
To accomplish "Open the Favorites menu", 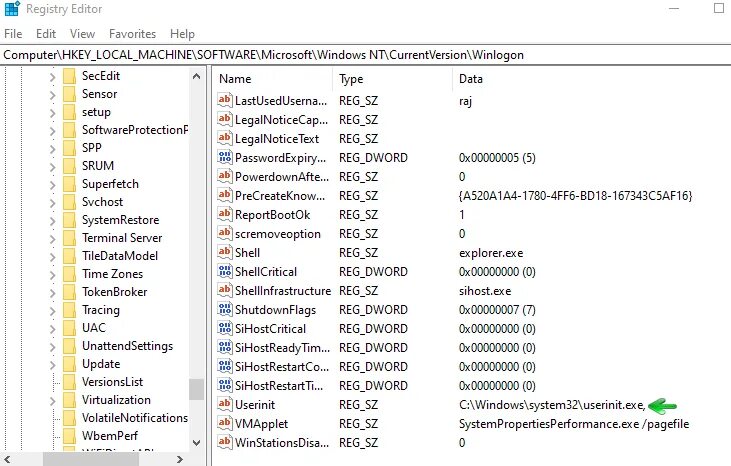I will click(x=132, y=34).
